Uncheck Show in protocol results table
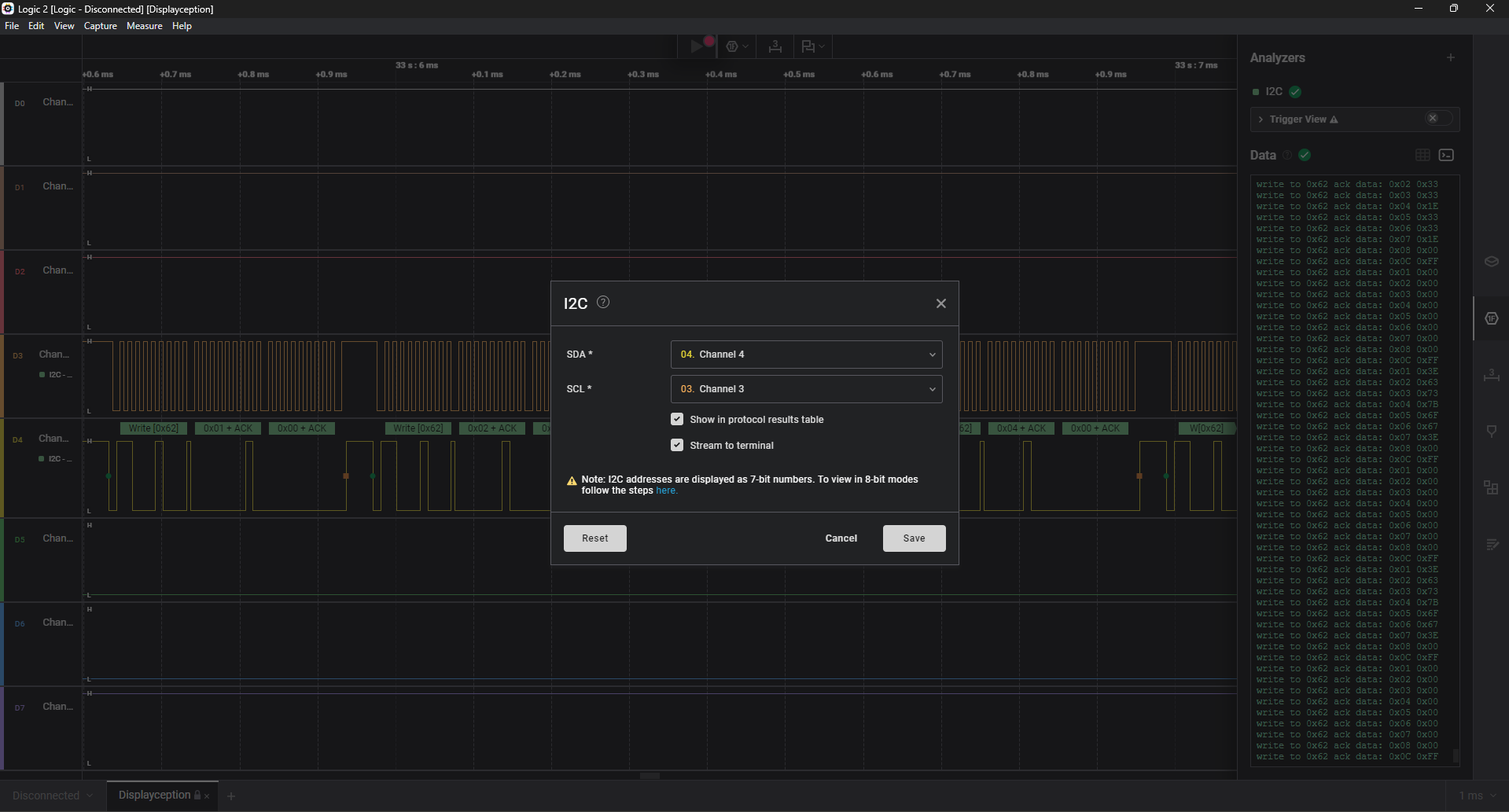The width and height of the screenshot is (1509, 812). point(677,419)
